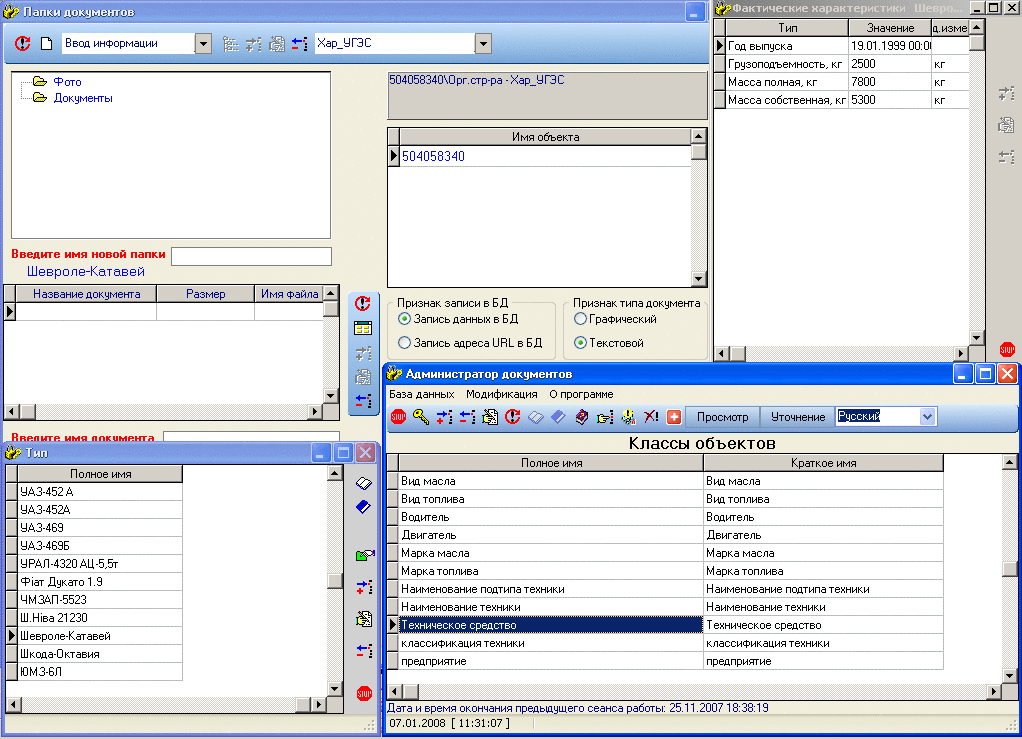Click the green folder icon in Тип window

[364, 555]
